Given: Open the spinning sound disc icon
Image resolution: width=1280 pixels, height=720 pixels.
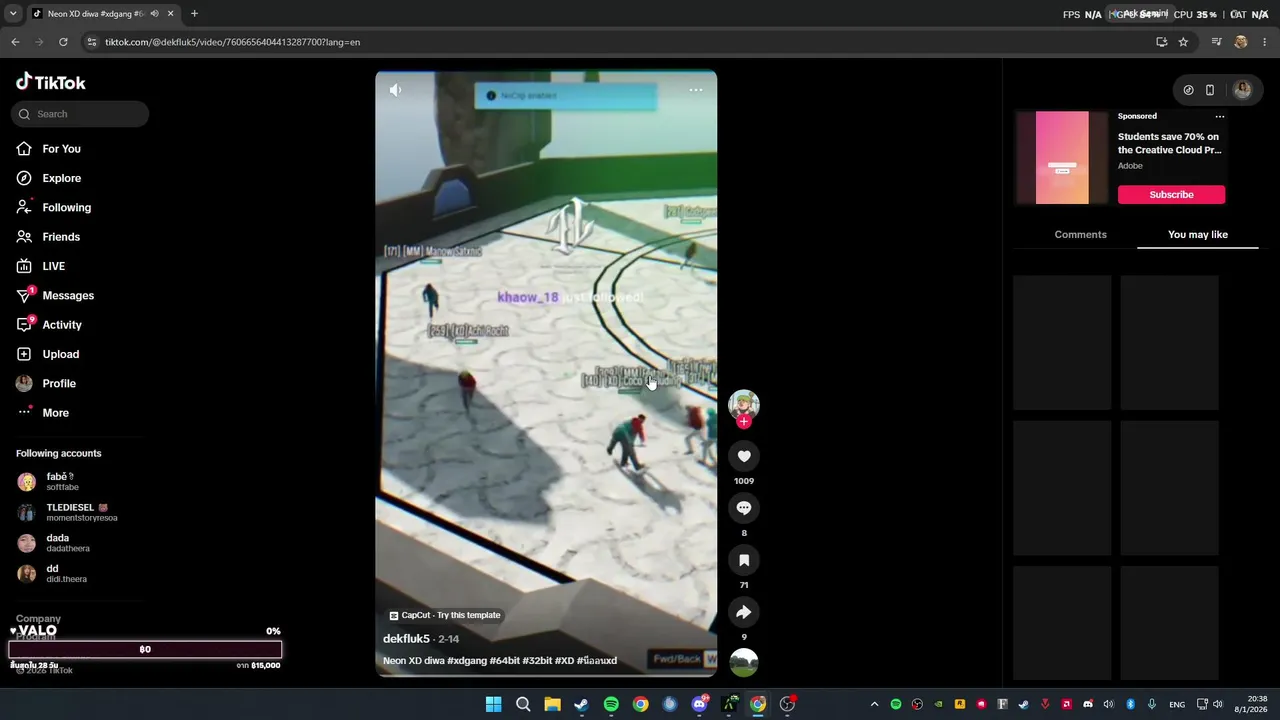Looking at the screenshot, I should click(x=744, y=663).
